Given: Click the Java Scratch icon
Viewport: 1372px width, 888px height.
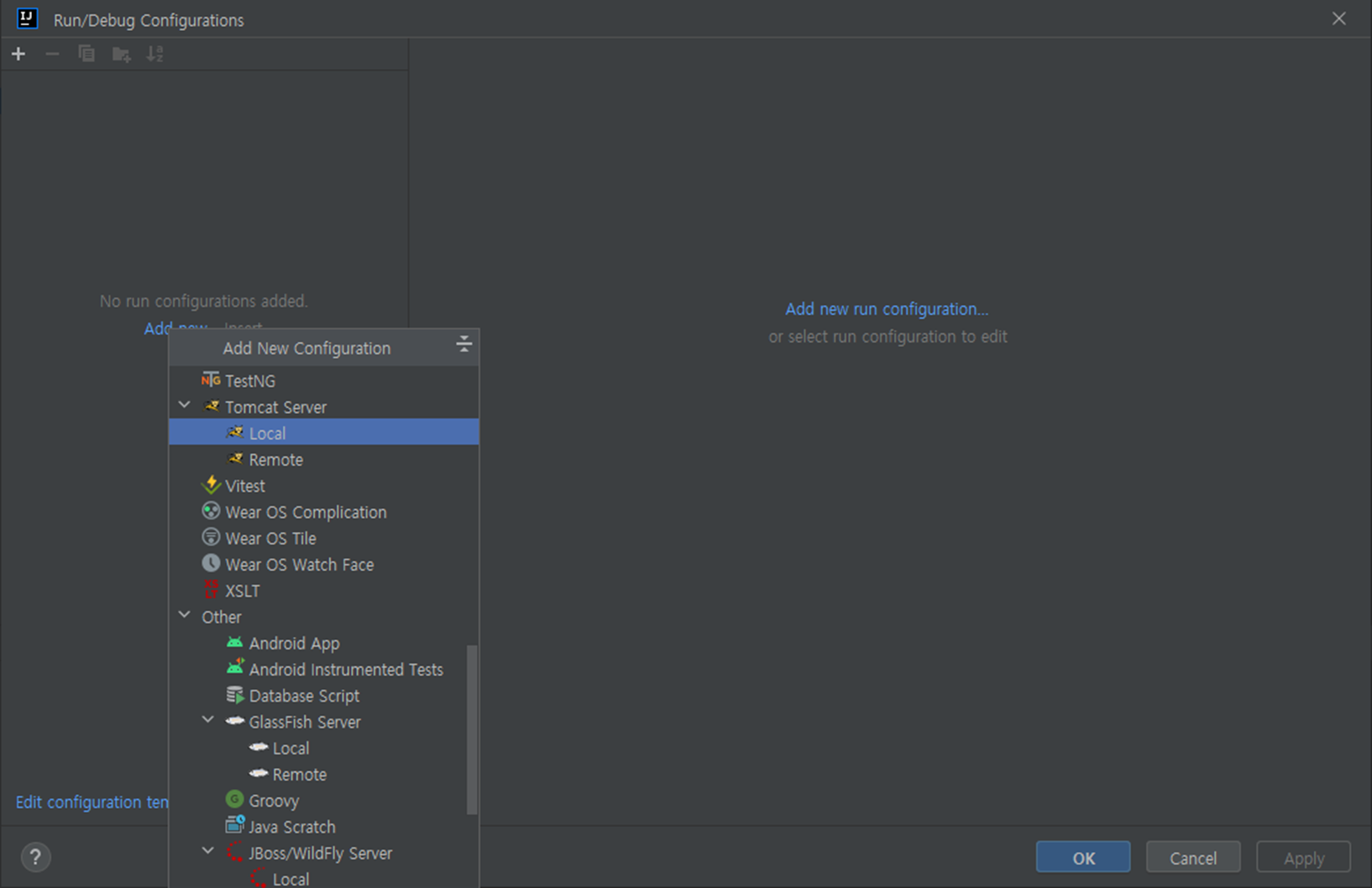Looking at the screenshot, I should click(235, 826).
